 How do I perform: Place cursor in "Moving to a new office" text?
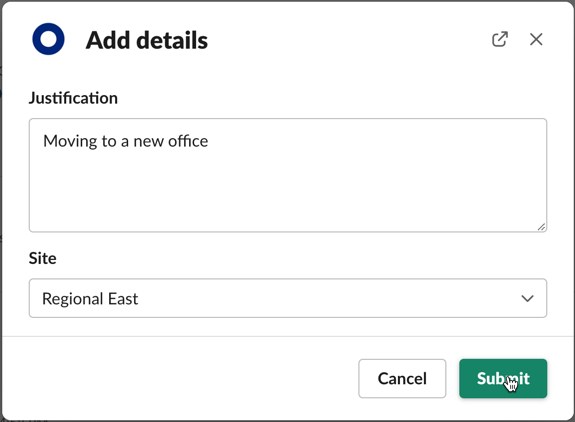(x=125, y=142)
